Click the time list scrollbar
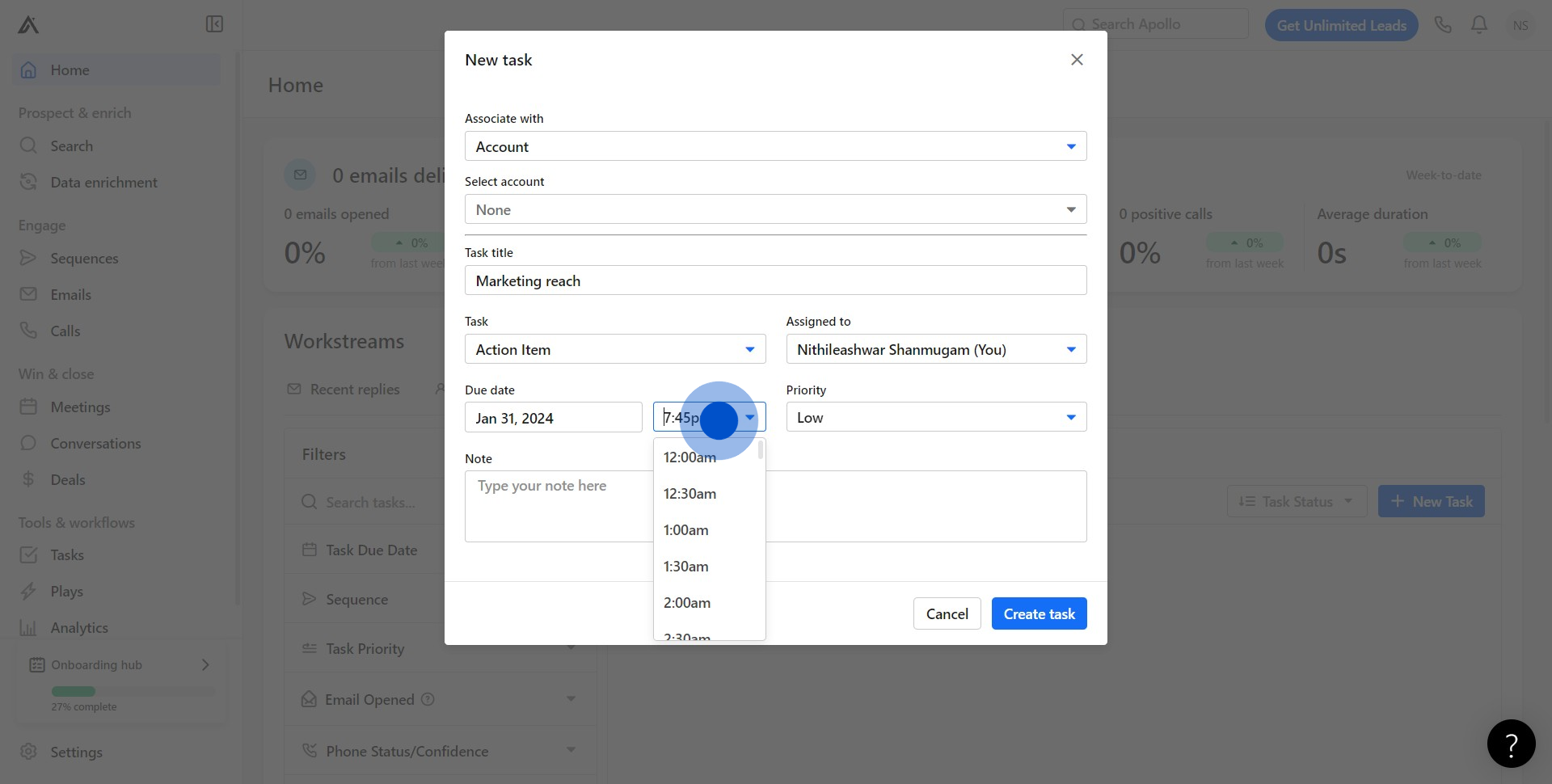The height and width of the screenshot is (784, 1552). [761, 450]
